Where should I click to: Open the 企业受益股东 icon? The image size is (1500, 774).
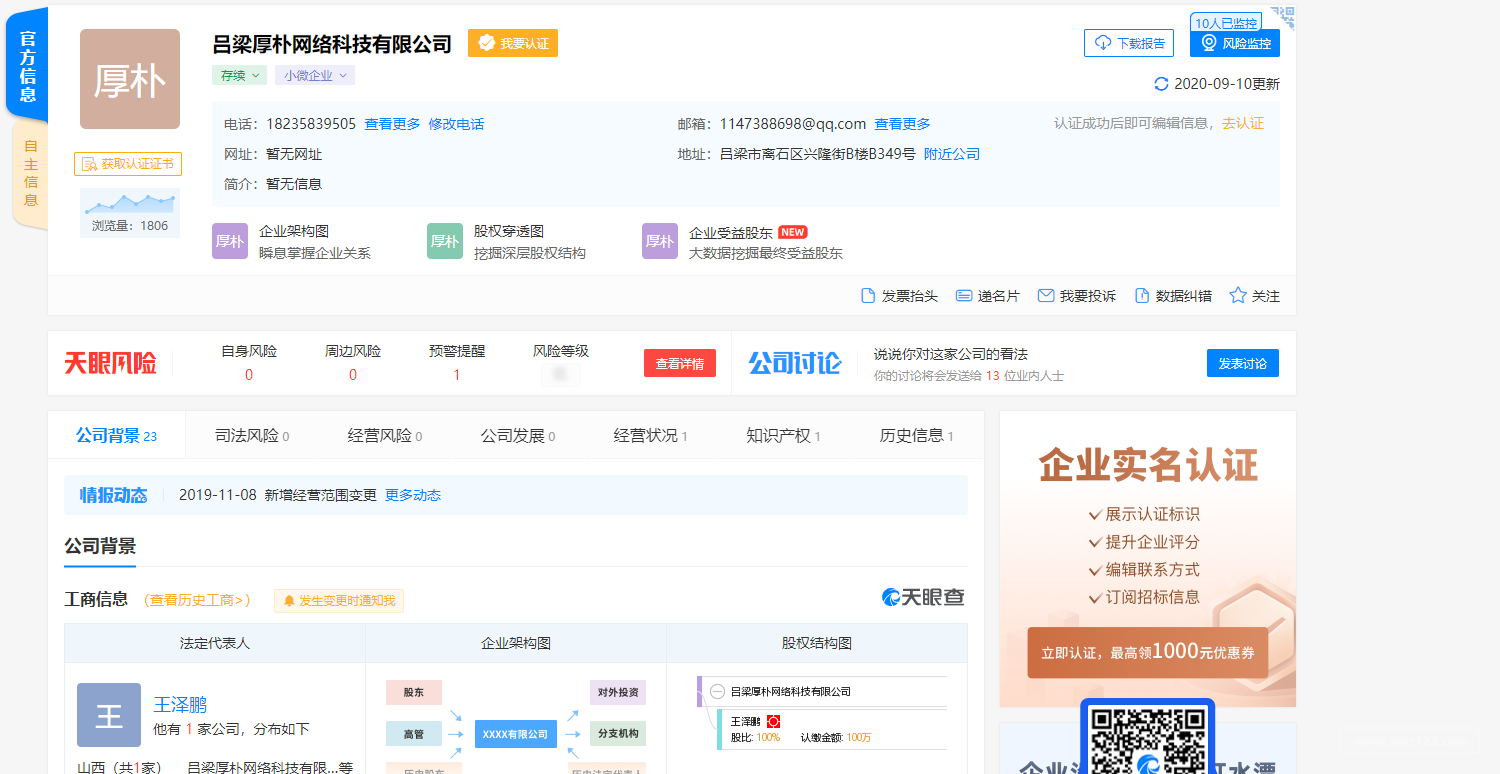pyautogui.click(x=659, y=241)
